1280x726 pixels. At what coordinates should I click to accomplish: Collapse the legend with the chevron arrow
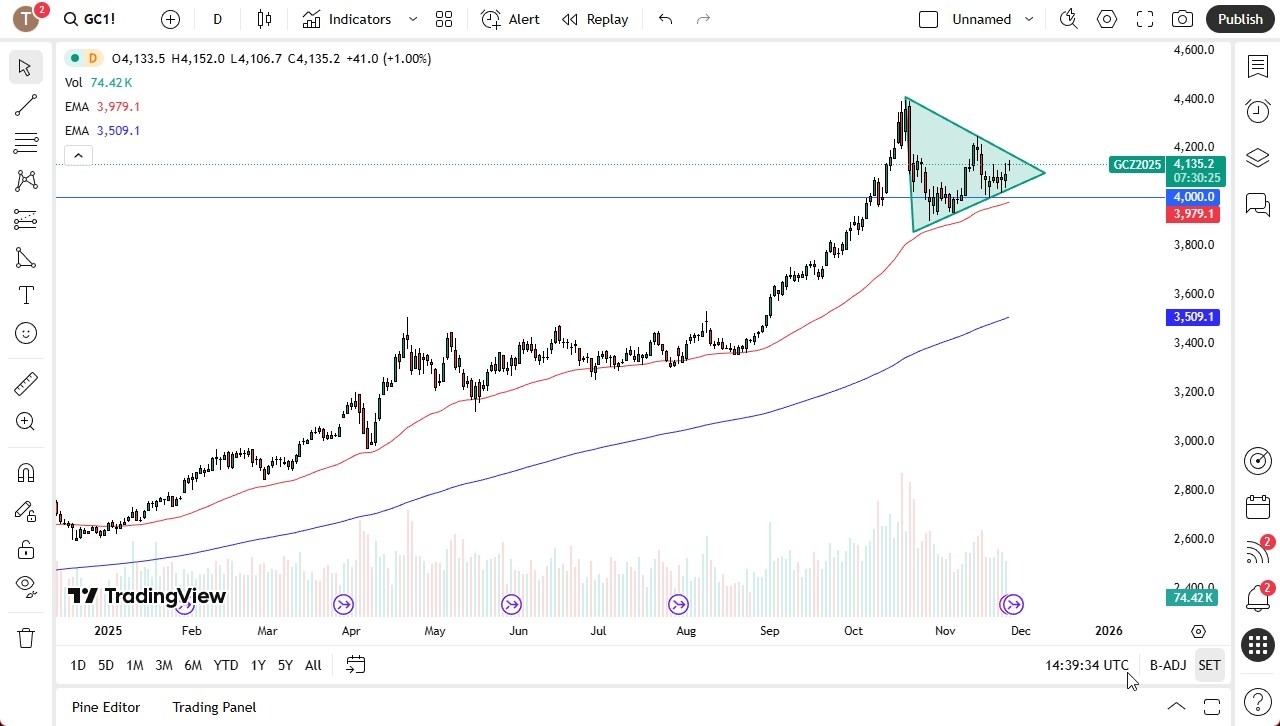(x=78, y=155)
